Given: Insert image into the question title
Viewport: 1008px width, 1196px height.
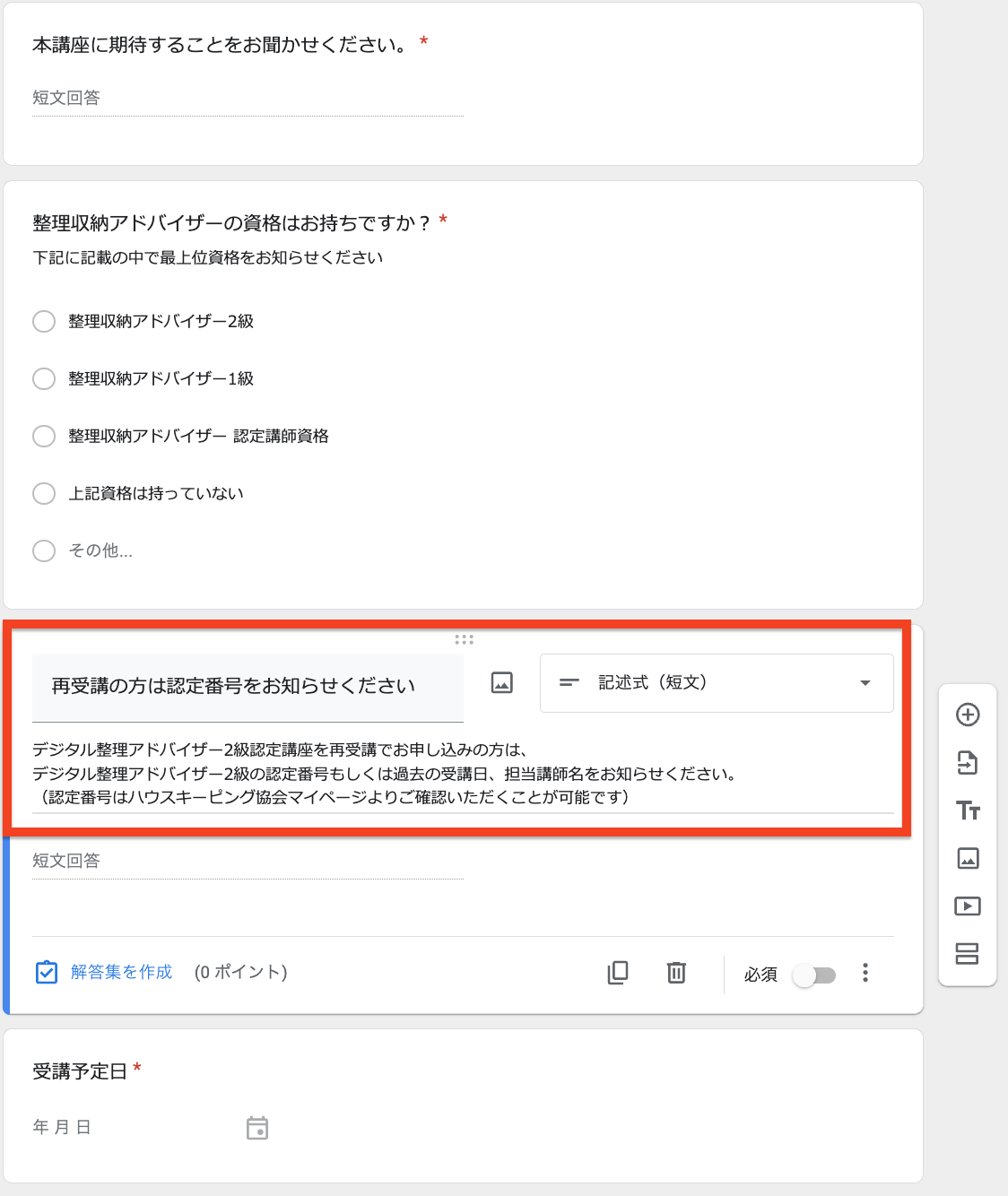Looking at the screenshot, I should tap(502, 683).
